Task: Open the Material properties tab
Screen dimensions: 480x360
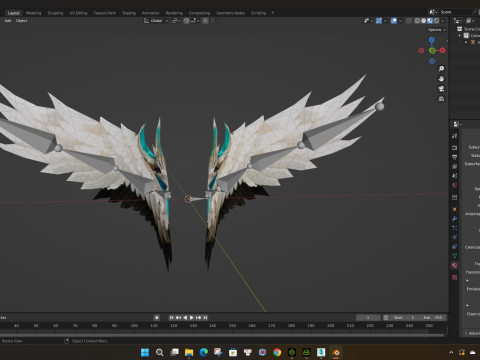Action: pos(455,265)
